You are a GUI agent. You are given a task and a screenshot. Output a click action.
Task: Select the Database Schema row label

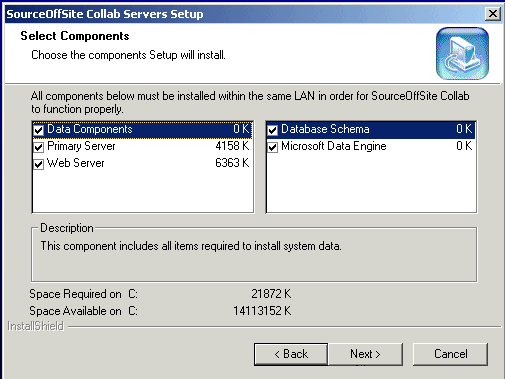tap(325, 129)
